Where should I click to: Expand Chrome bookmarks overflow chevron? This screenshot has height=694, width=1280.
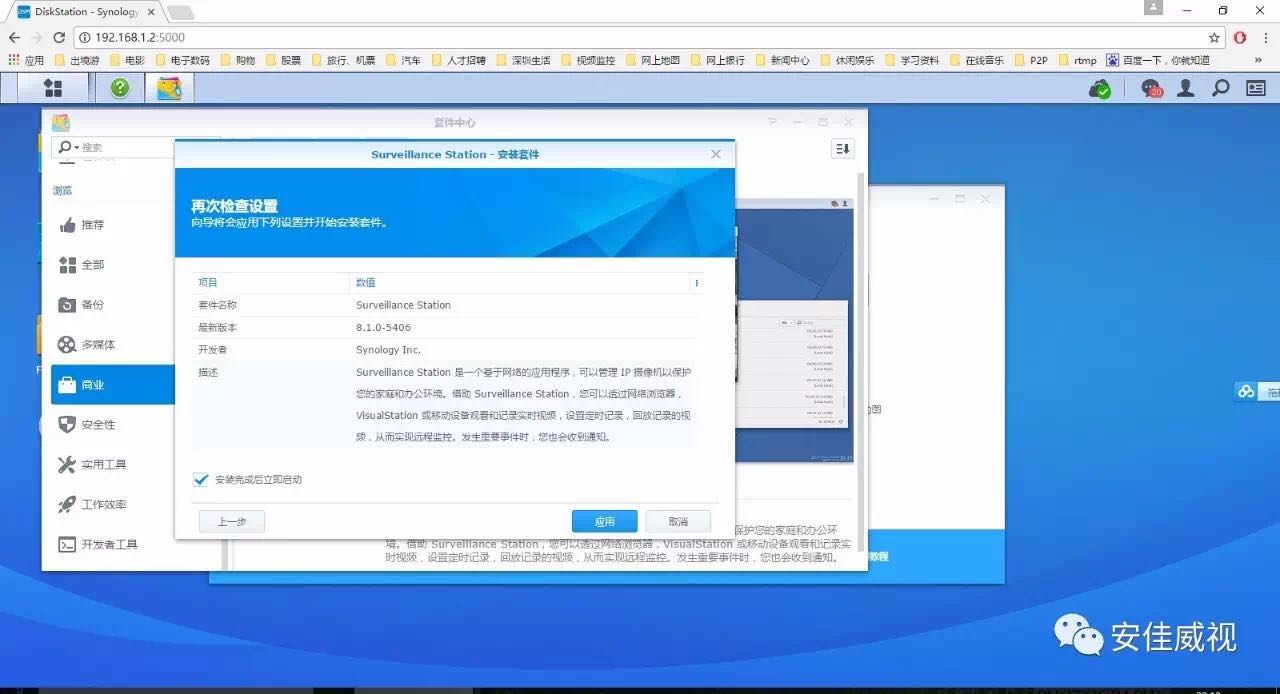coord(1258,60)
